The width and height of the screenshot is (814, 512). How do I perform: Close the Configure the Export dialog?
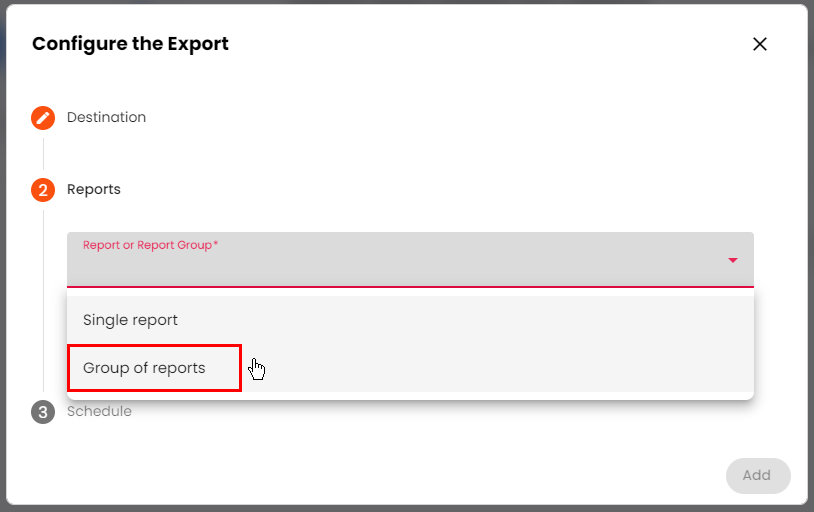pos(760,44)
